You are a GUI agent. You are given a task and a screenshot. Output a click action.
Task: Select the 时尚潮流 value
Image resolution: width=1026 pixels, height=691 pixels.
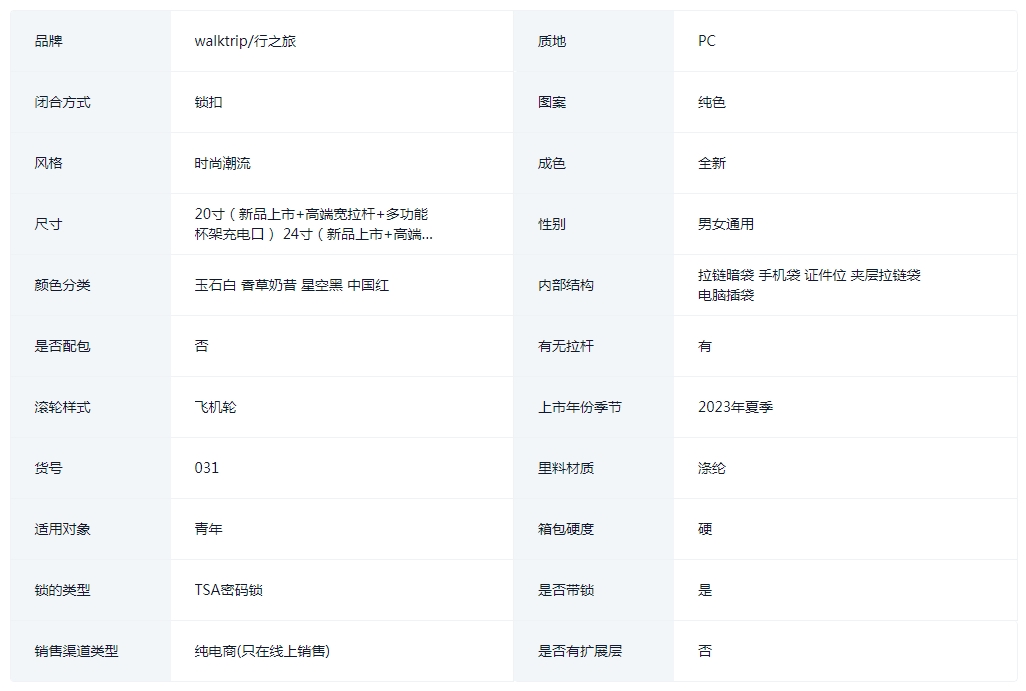(x=222, y=163)
